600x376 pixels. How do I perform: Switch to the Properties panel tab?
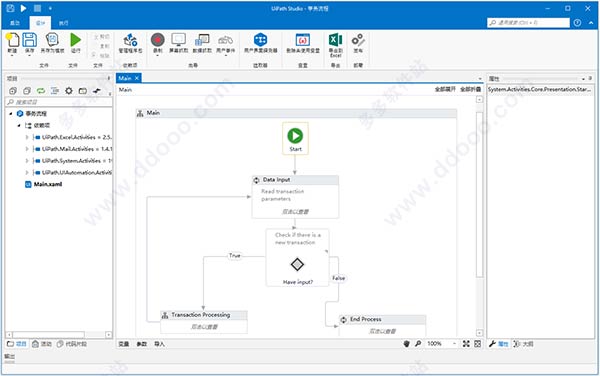(499, 344)
